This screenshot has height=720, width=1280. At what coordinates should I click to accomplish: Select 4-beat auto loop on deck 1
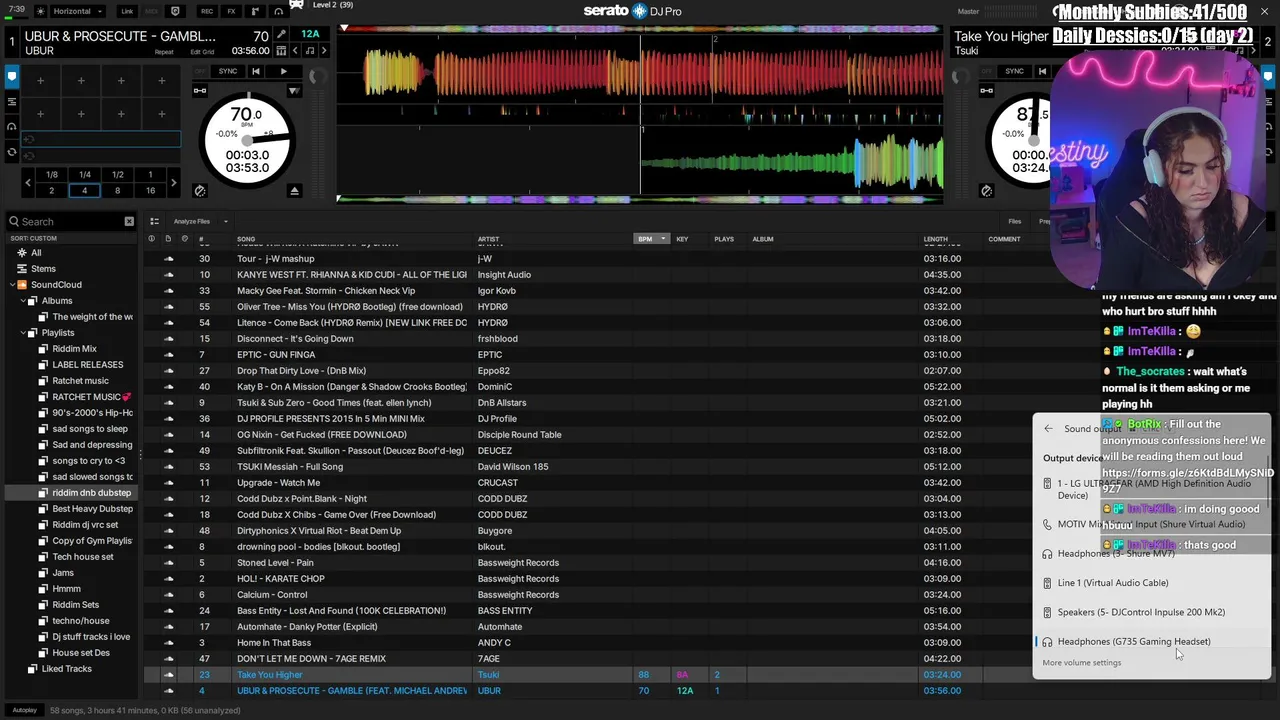point(85,190)
